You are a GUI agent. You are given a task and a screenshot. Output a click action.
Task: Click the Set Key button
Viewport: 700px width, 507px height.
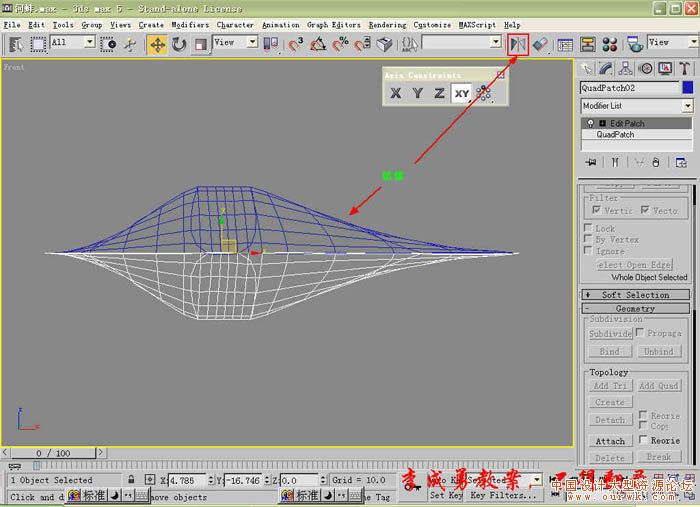coord(446,495)
